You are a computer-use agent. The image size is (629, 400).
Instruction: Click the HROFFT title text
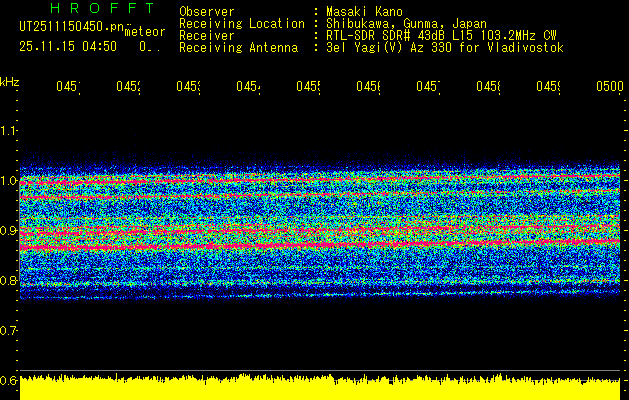click(x=103, y=8)
